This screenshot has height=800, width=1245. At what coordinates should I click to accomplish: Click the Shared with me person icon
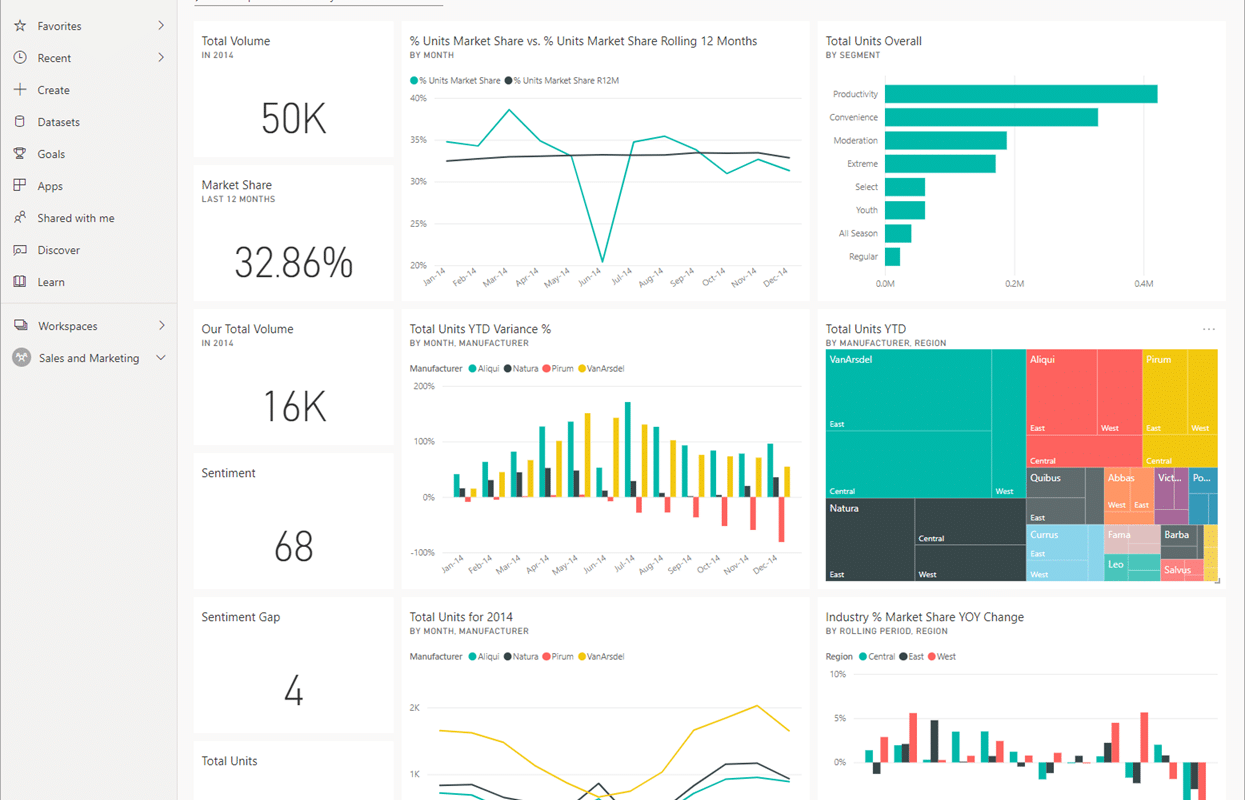pos(20,218)
